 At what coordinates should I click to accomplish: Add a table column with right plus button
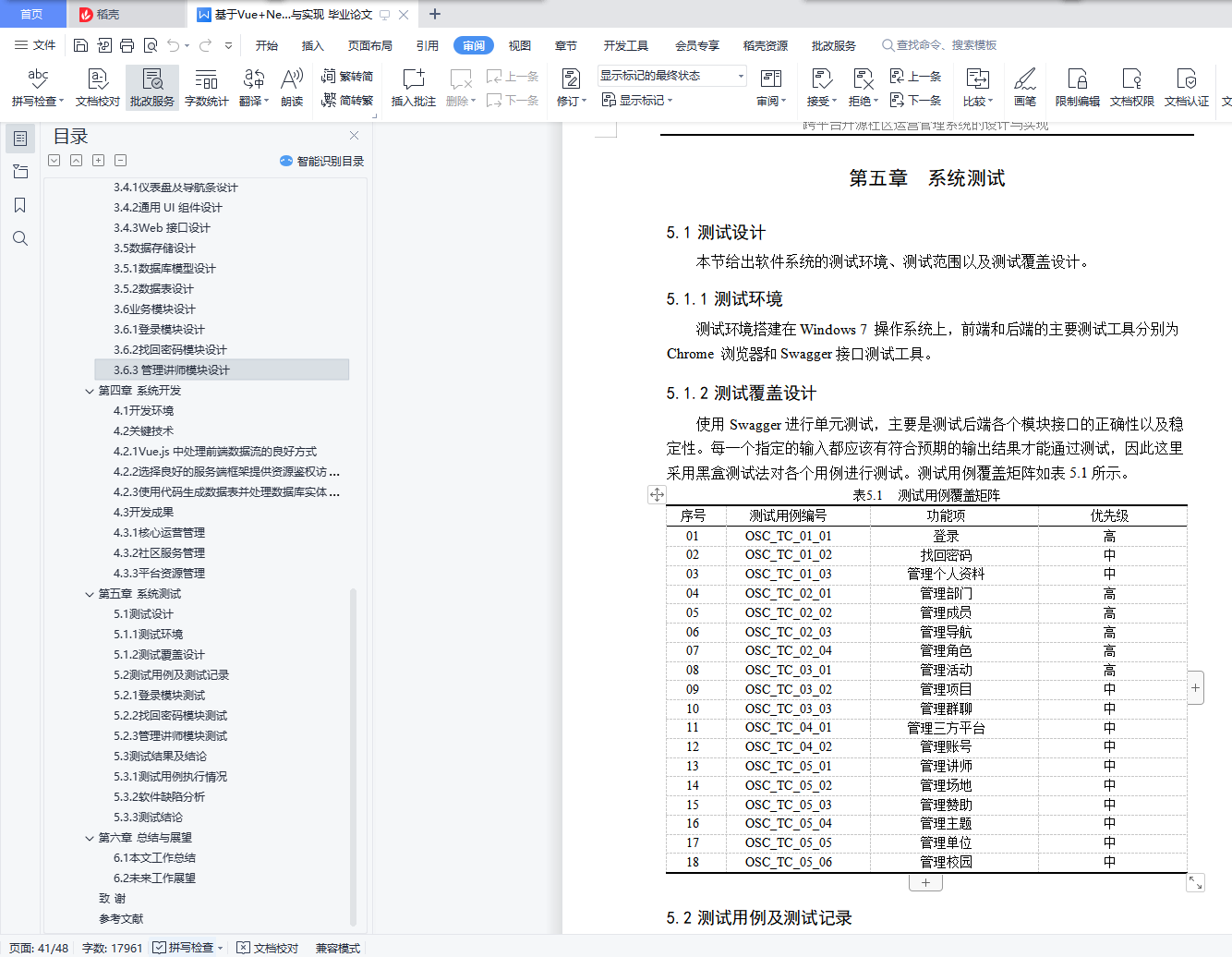click(1195, 687)
